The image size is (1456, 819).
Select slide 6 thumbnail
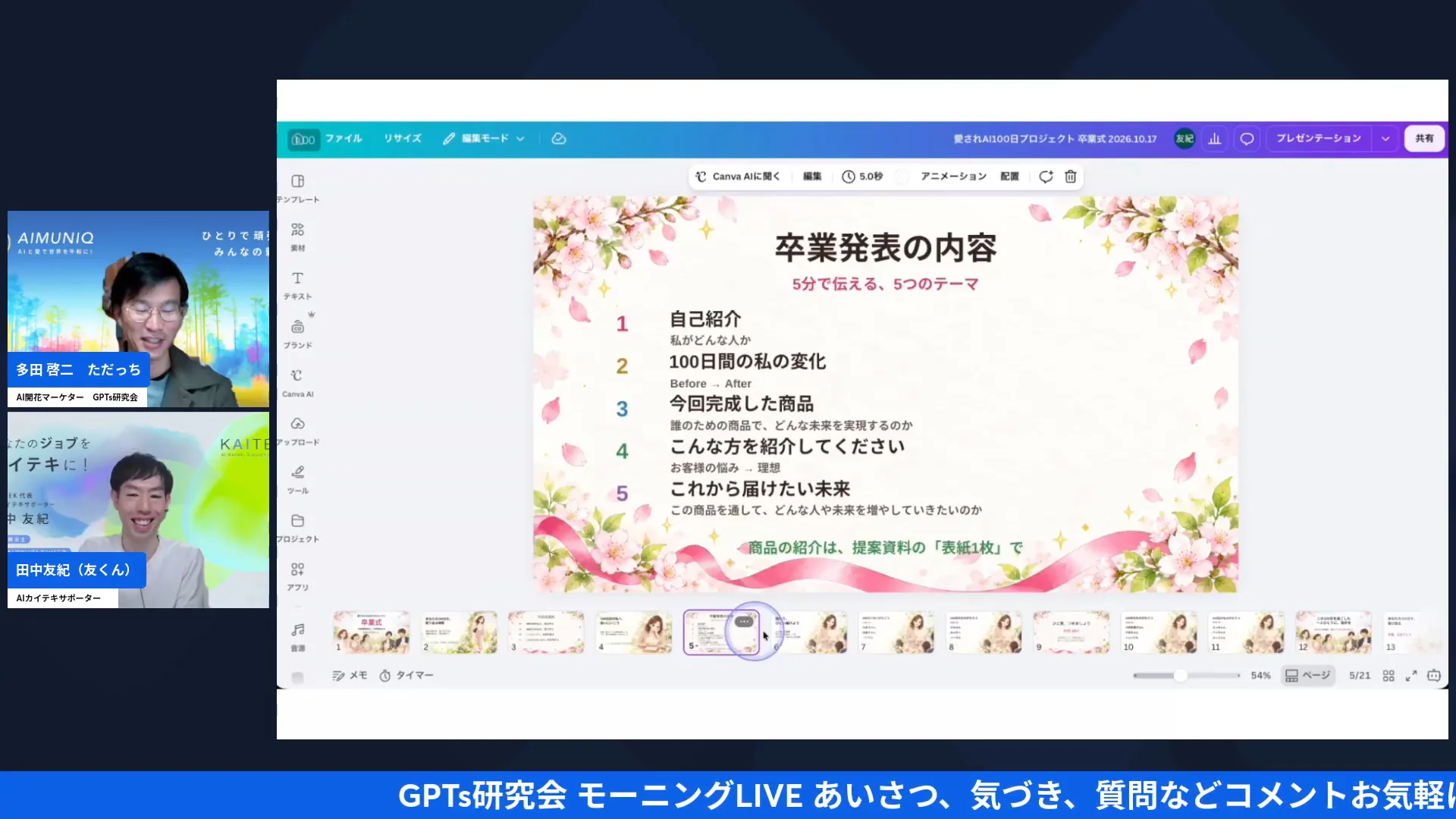pos(809,632)
